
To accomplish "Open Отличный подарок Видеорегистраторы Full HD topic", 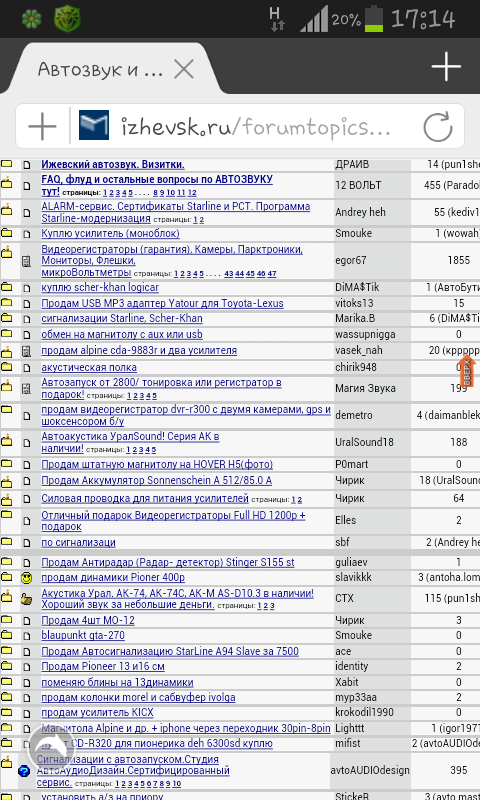I will point(173,520).
